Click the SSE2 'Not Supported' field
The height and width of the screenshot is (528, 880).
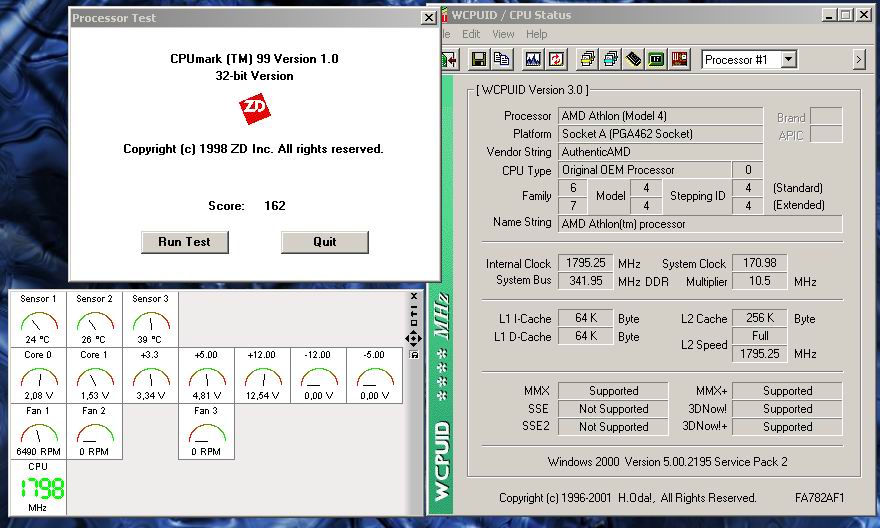tap(613, 427)
